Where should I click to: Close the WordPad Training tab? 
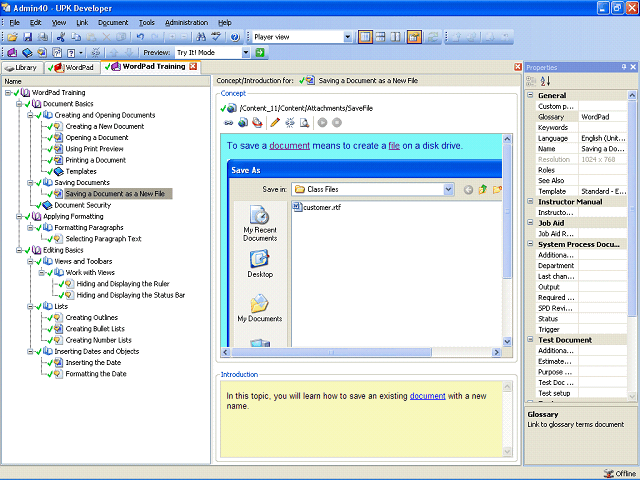193,66
